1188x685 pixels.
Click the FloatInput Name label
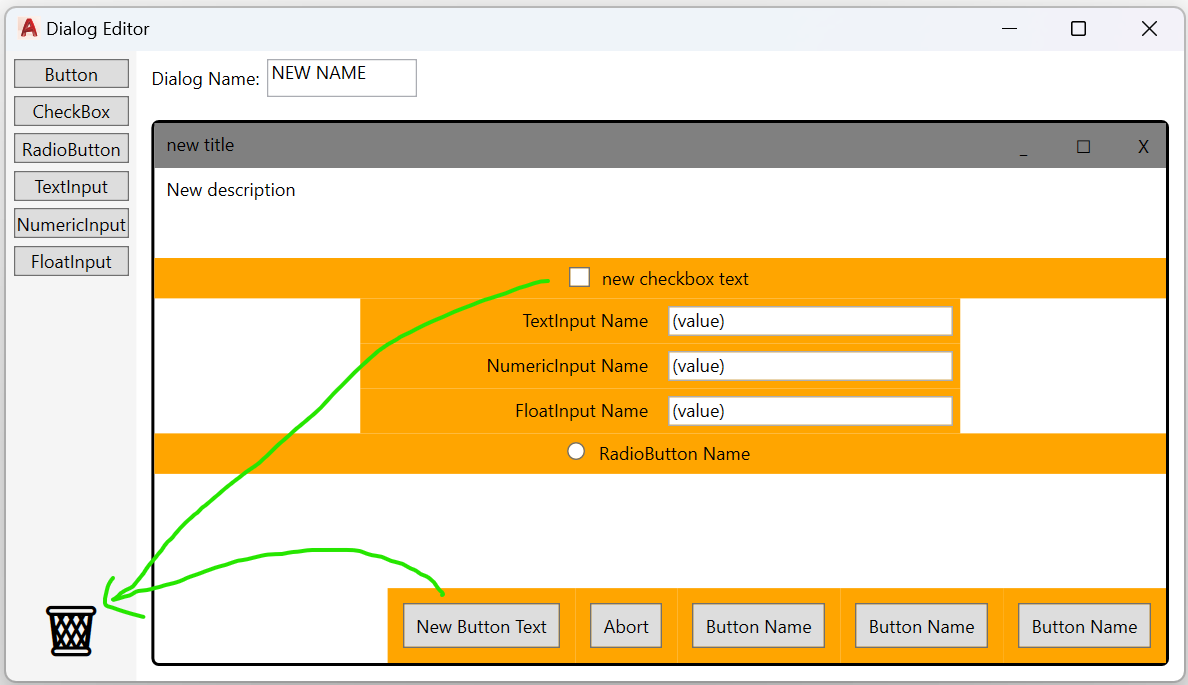(x=581, y=411)
